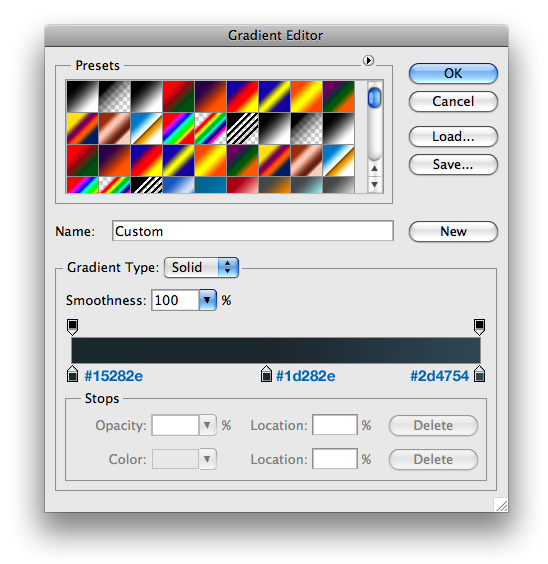Cancel the Gradient Editor dialog
The height and width of the screenshot is (564, 548).
pos(453,101)
